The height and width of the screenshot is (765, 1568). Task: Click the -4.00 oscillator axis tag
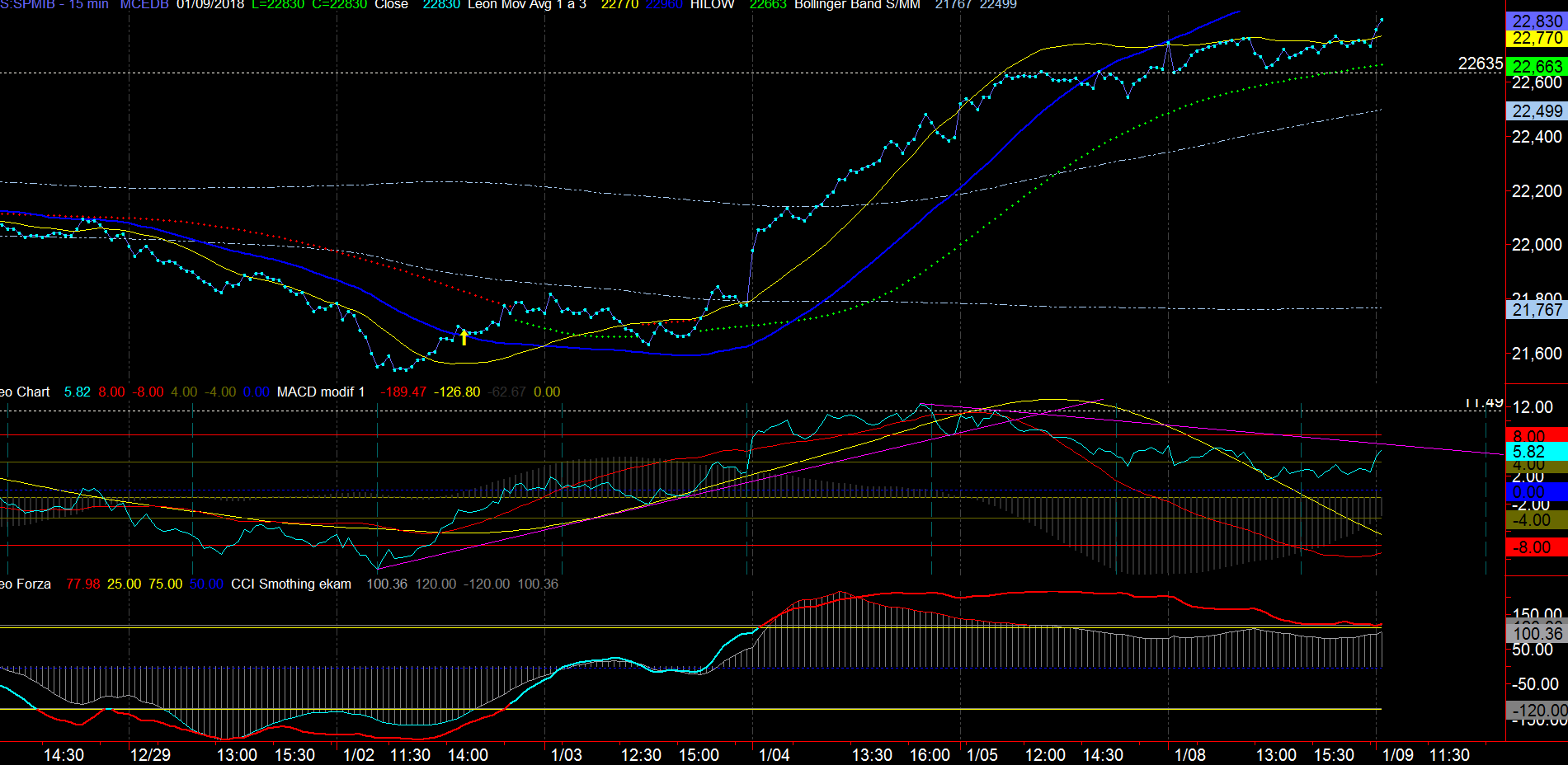pos(1537,520)
